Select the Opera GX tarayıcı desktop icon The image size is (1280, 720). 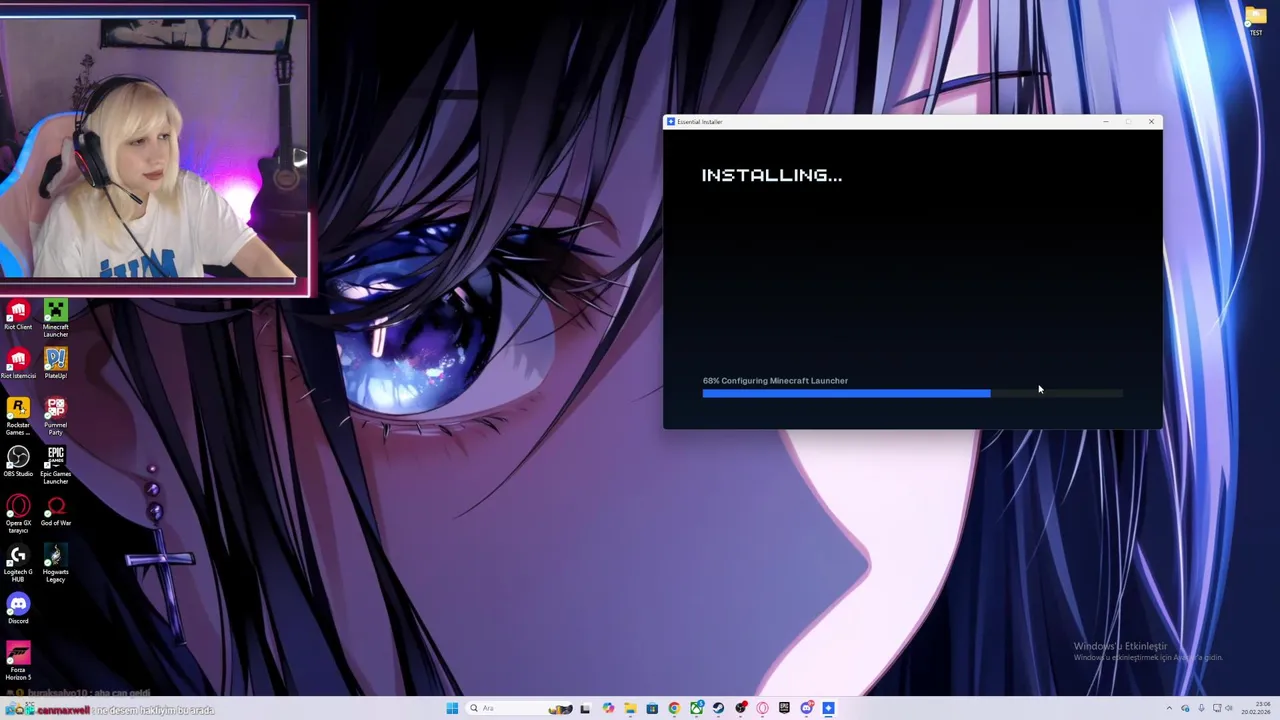(x=18, y=514)
